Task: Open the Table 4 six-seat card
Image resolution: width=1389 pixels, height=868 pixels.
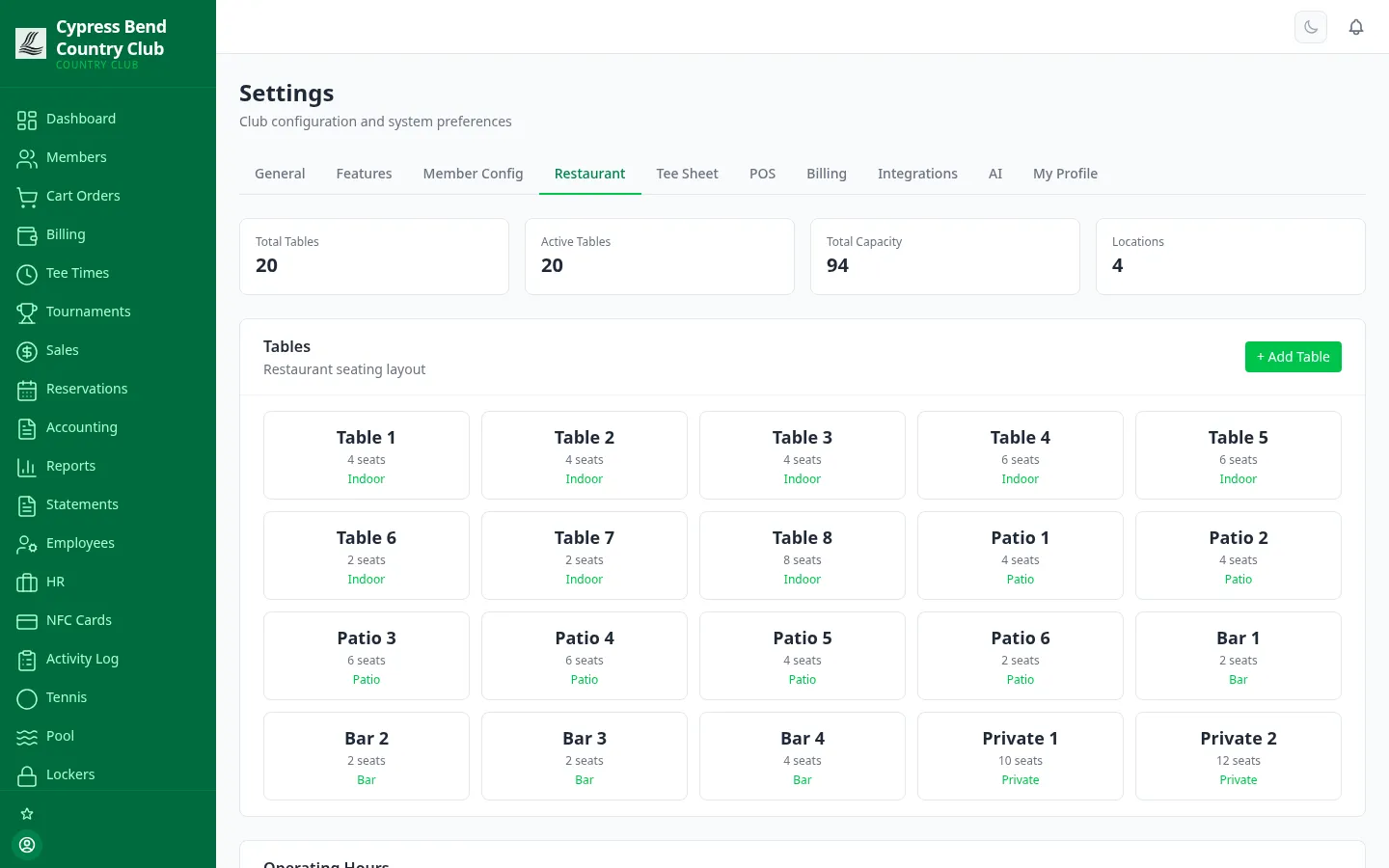Action: [x=1021, y=455]
